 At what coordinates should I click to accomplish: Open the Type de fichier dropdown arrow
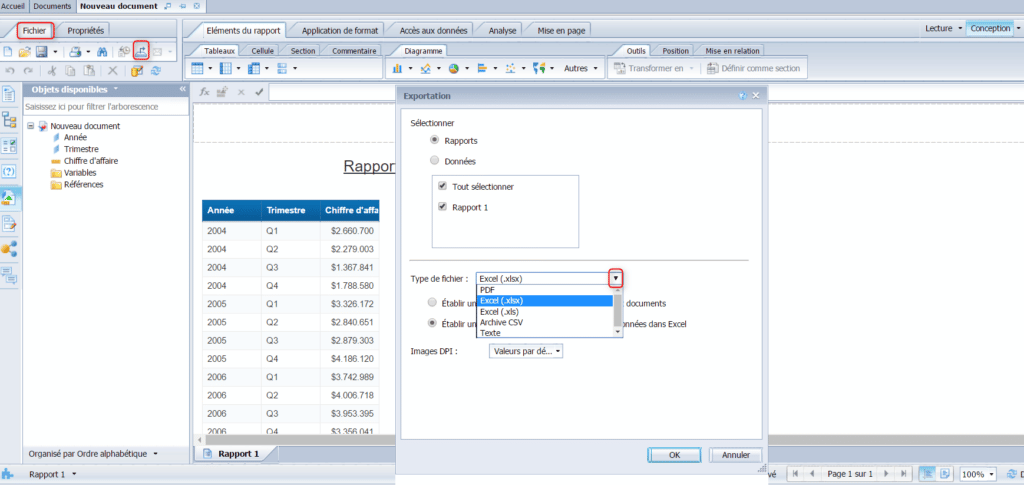point(616,279)
